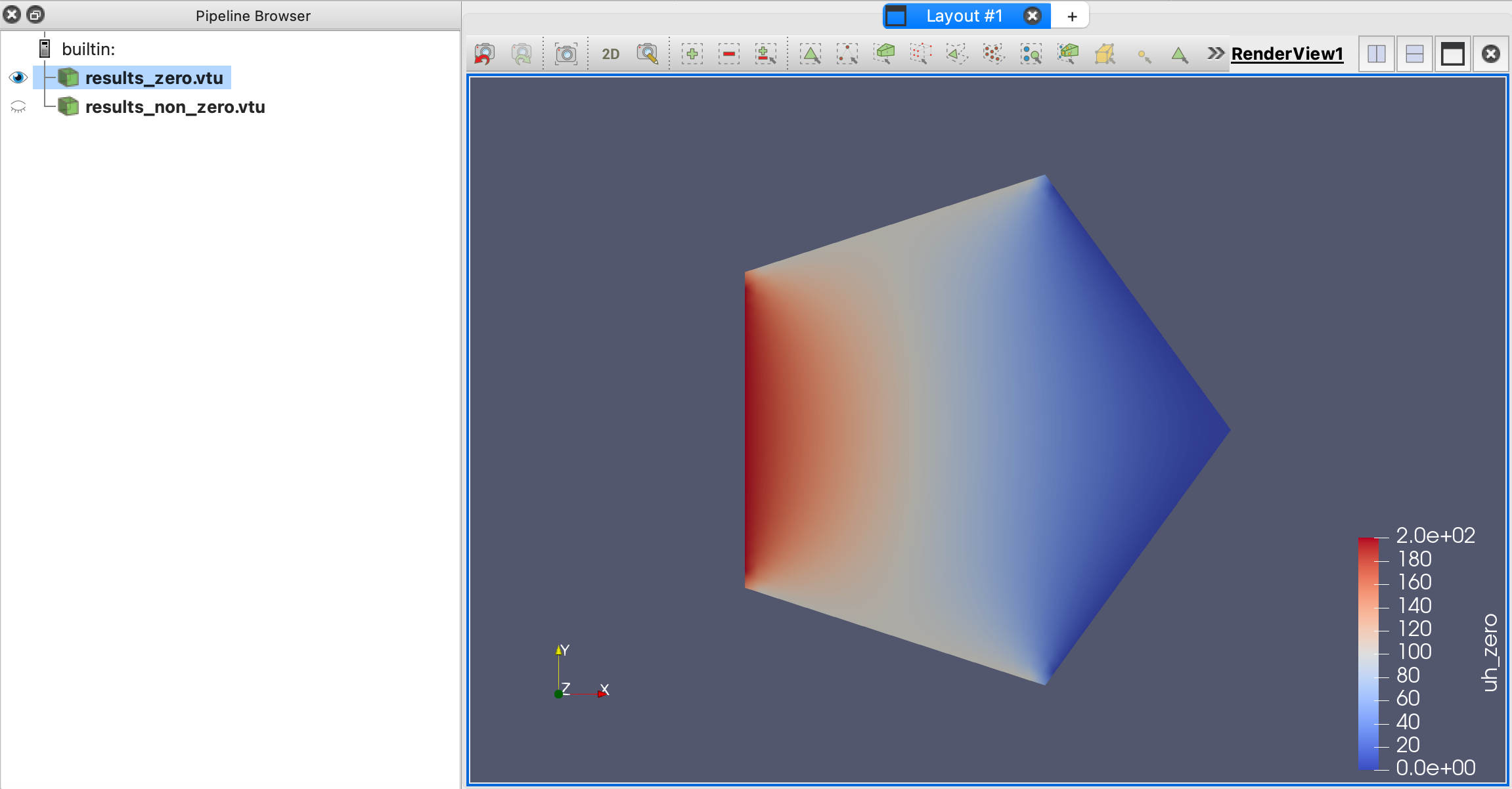Open the adjust camera dialog

click(648, 54)
